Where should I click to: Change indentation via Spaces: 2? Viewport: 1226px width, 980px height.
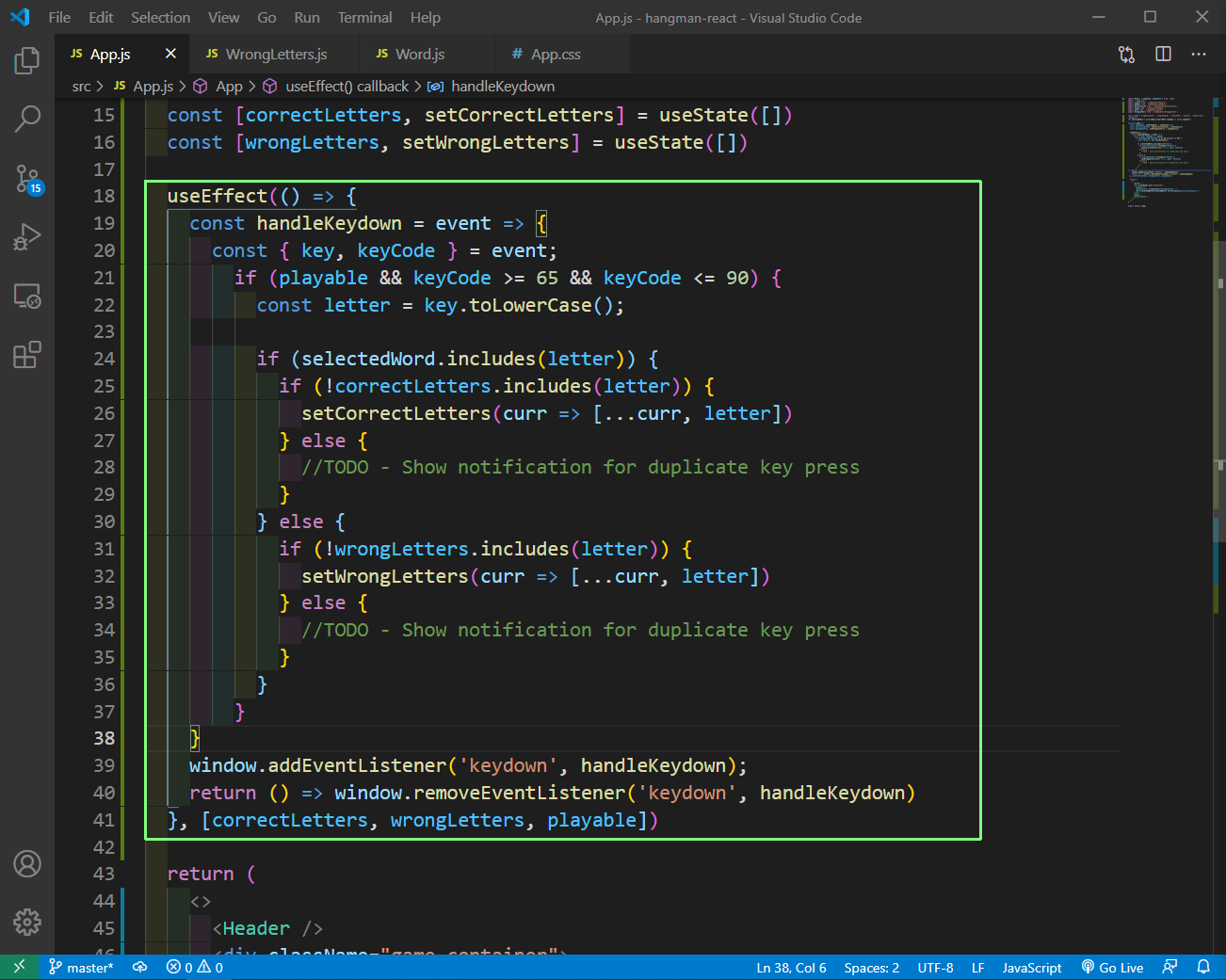click(871, 967)
